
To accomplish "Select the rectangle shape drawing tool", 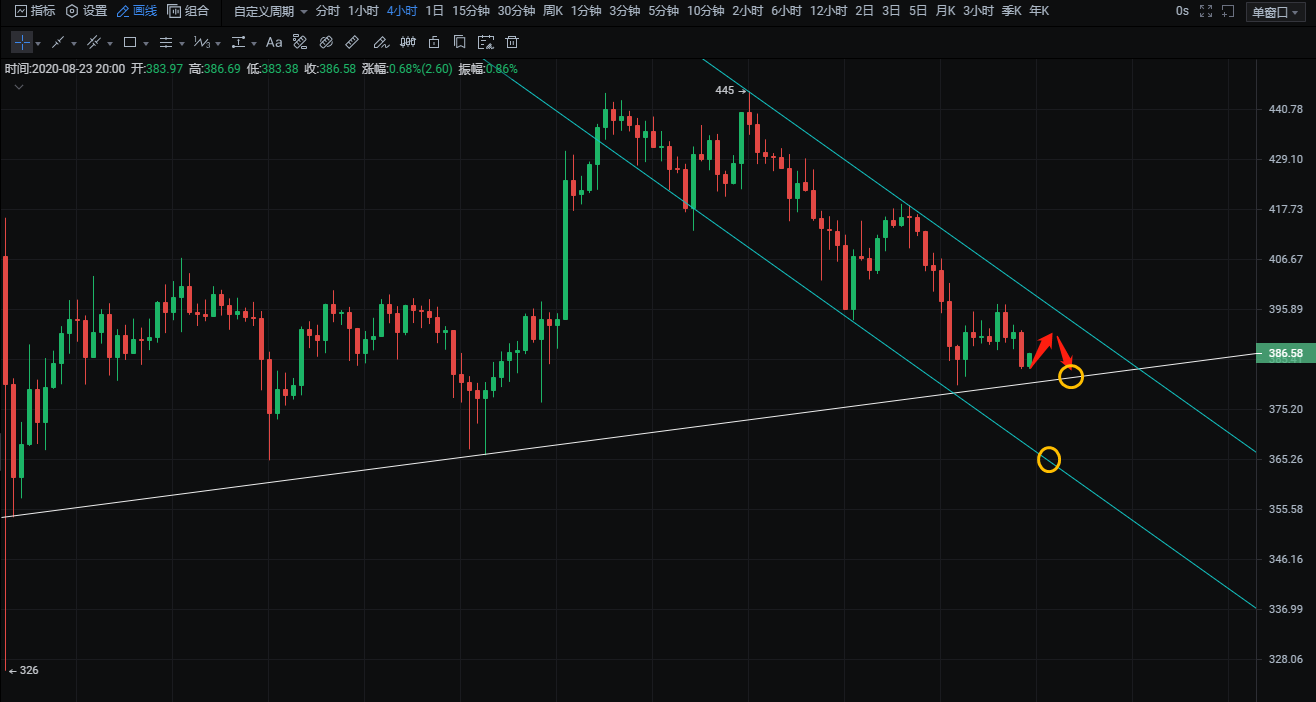I will click(130, 43).
